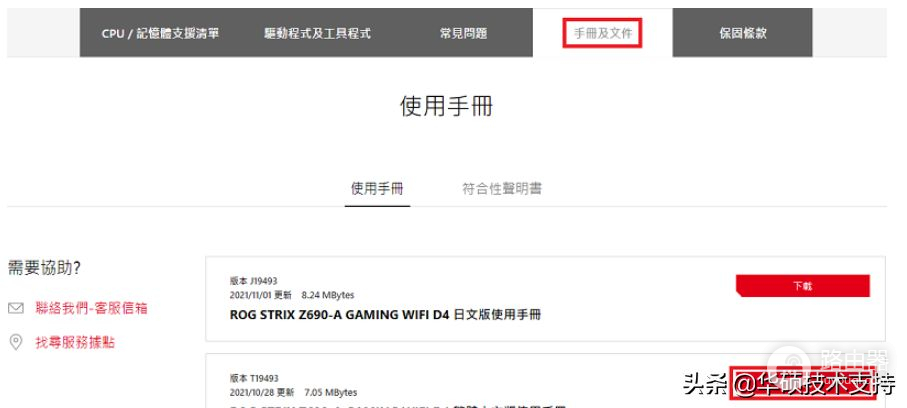Click the download button for version T19493
This screenshot has height=408, width=907.
click(803, 383)
